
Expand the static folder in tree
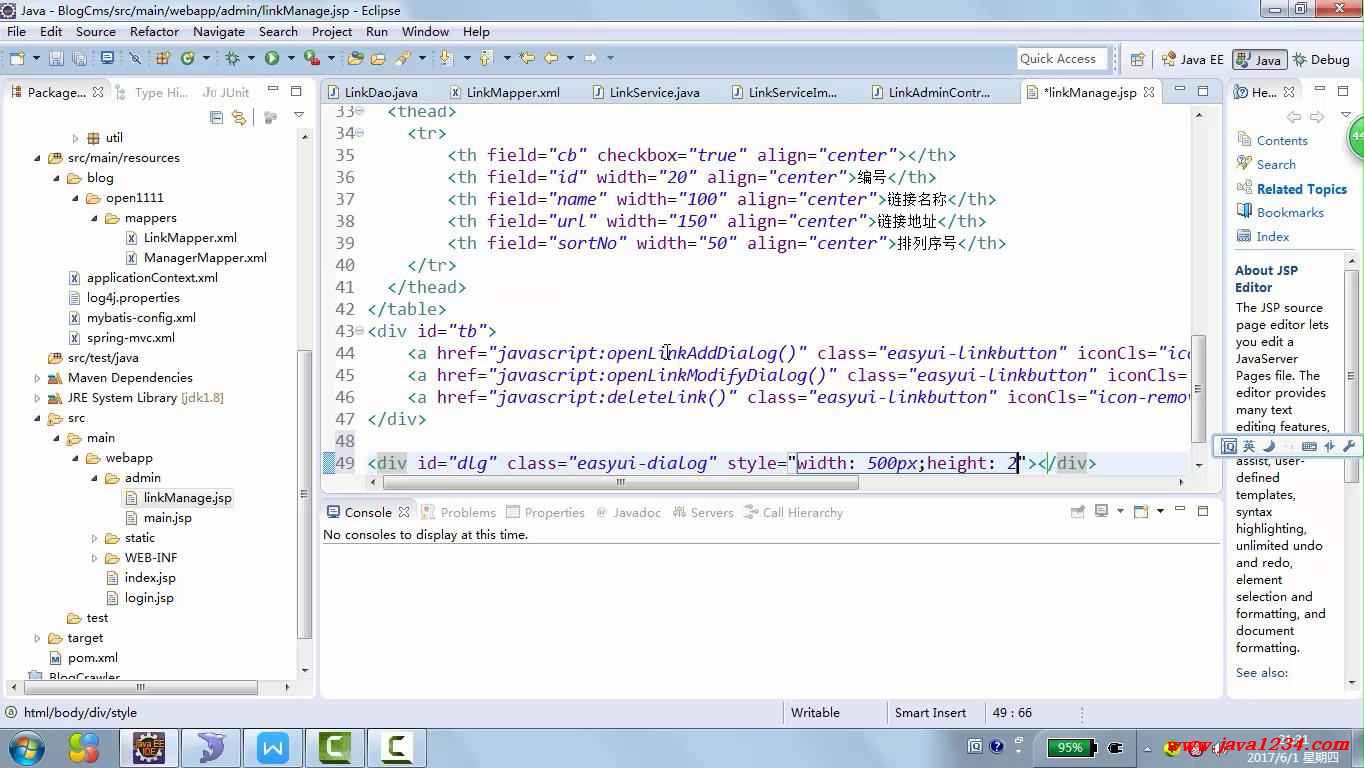(94, 538)
